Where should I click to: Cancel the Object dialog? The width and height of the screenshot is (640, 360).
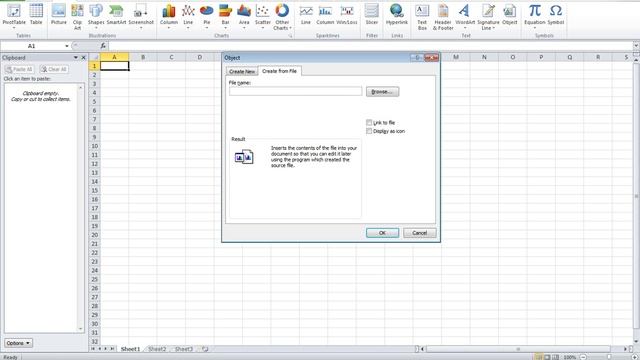tap(420, 233)
